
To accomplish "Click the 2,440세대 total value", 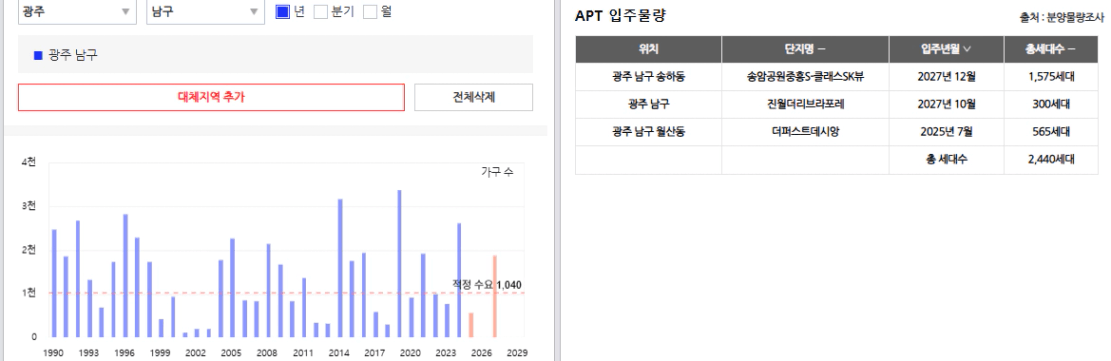I will tap(1051, 160).
